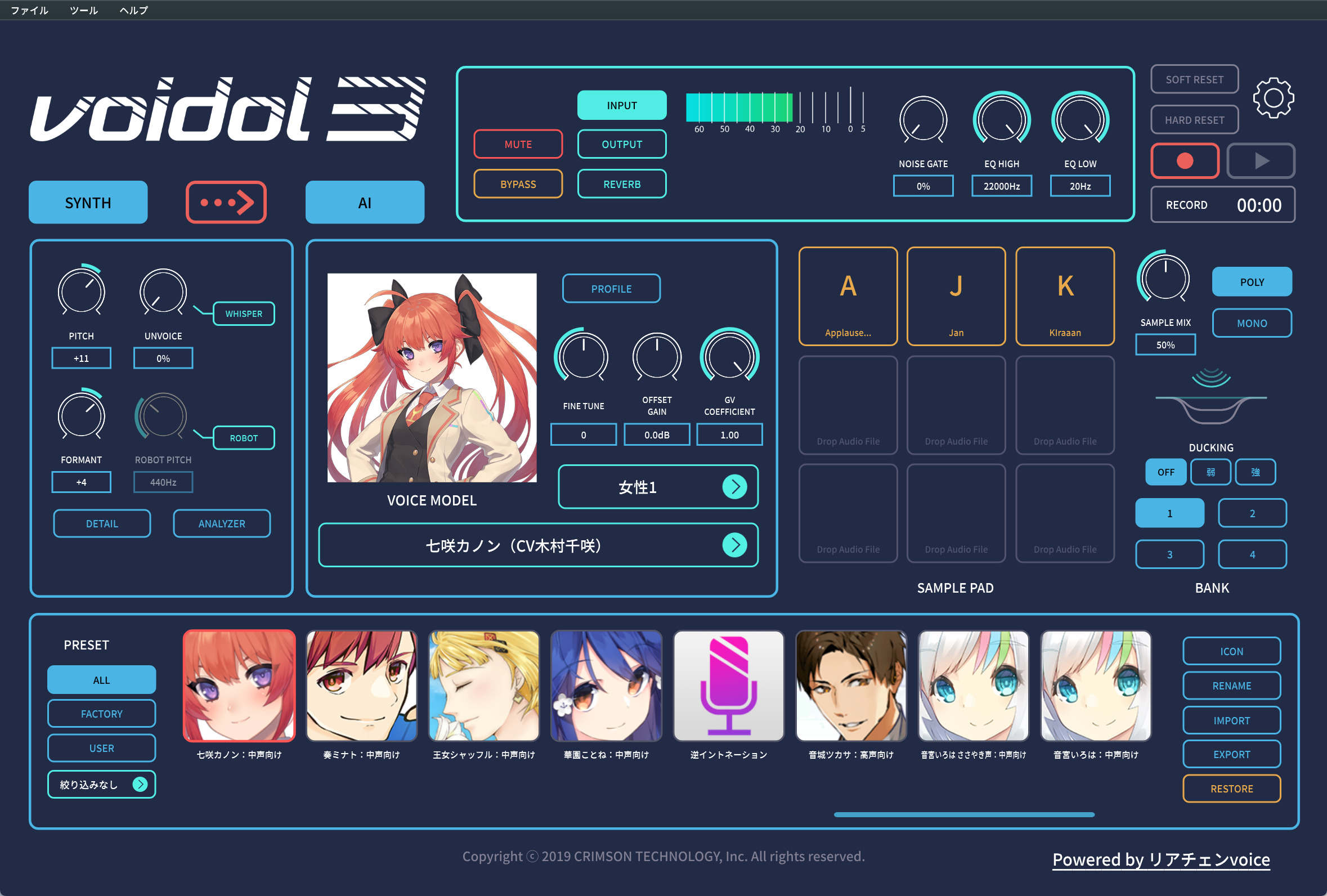The height and width of the screenshot is (896, 1327).
Task: Toggle the MUTE button
Action: [x=518, y=144]
